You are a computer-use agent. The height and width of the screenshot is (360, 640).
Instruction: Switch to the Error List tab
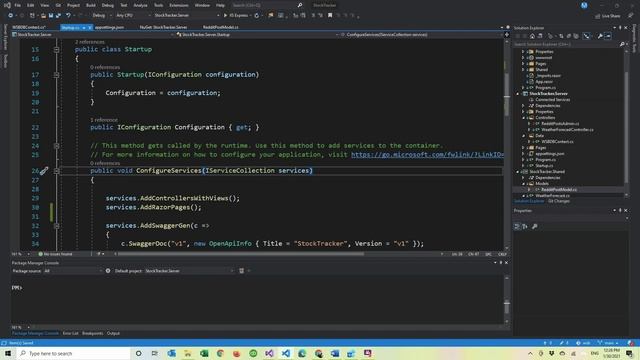point(70,333)
